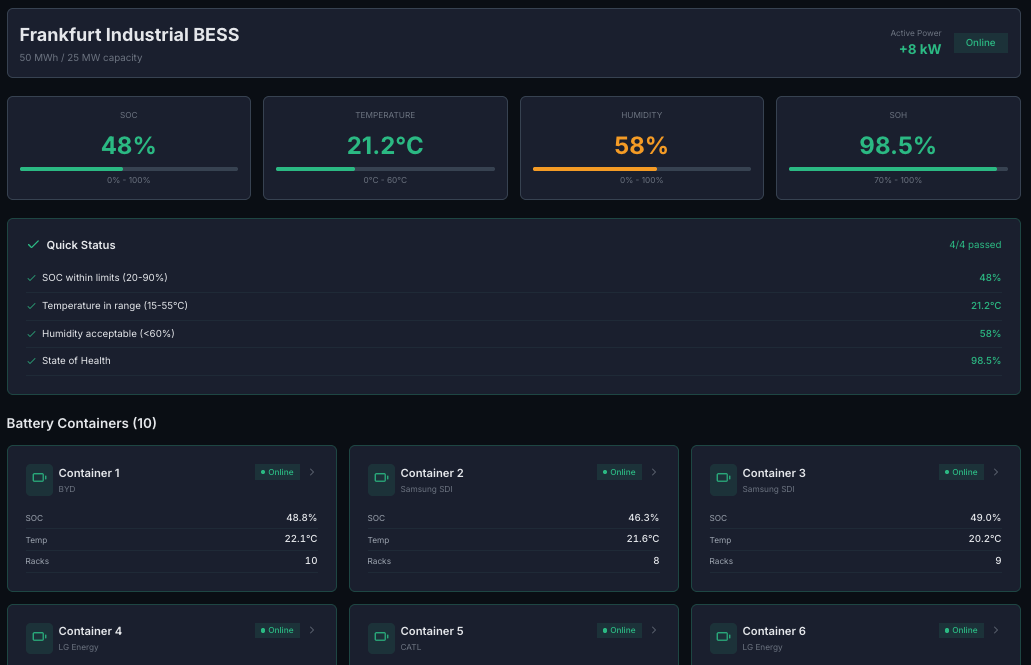
Task: Toggle the Online status badge in the header
Action: point(980,43)
